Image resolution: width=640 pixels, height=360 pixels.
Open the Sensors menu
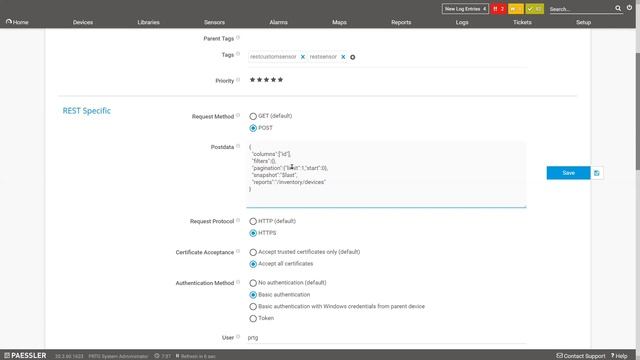tap(214, 22)
